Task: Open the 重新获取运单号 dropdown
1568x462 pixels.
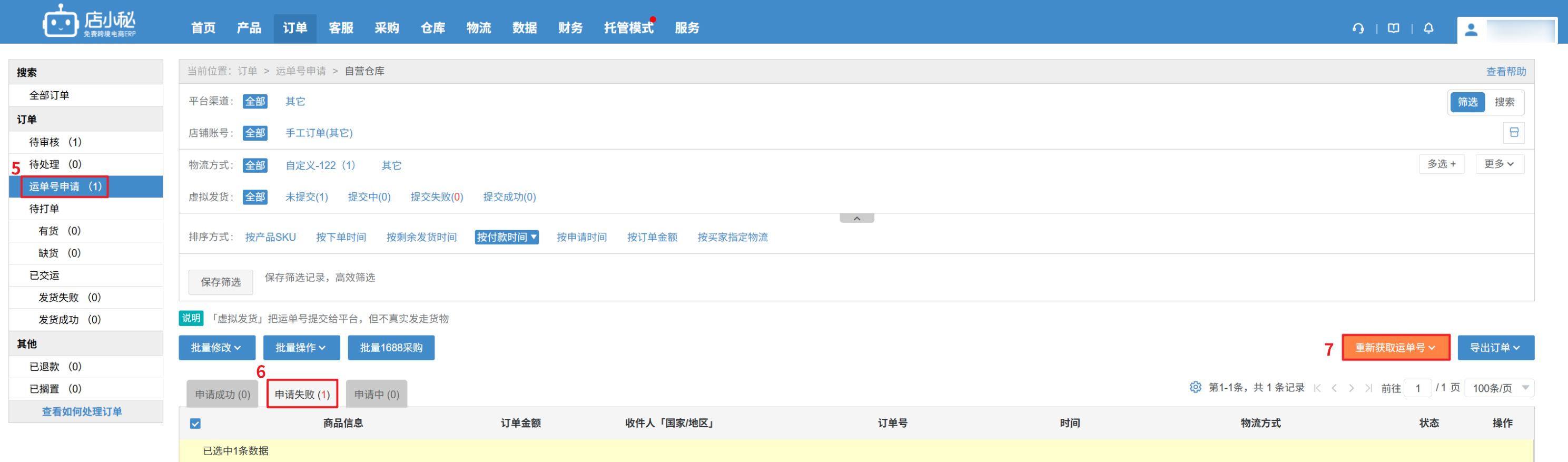Action: pos(1395,348)
